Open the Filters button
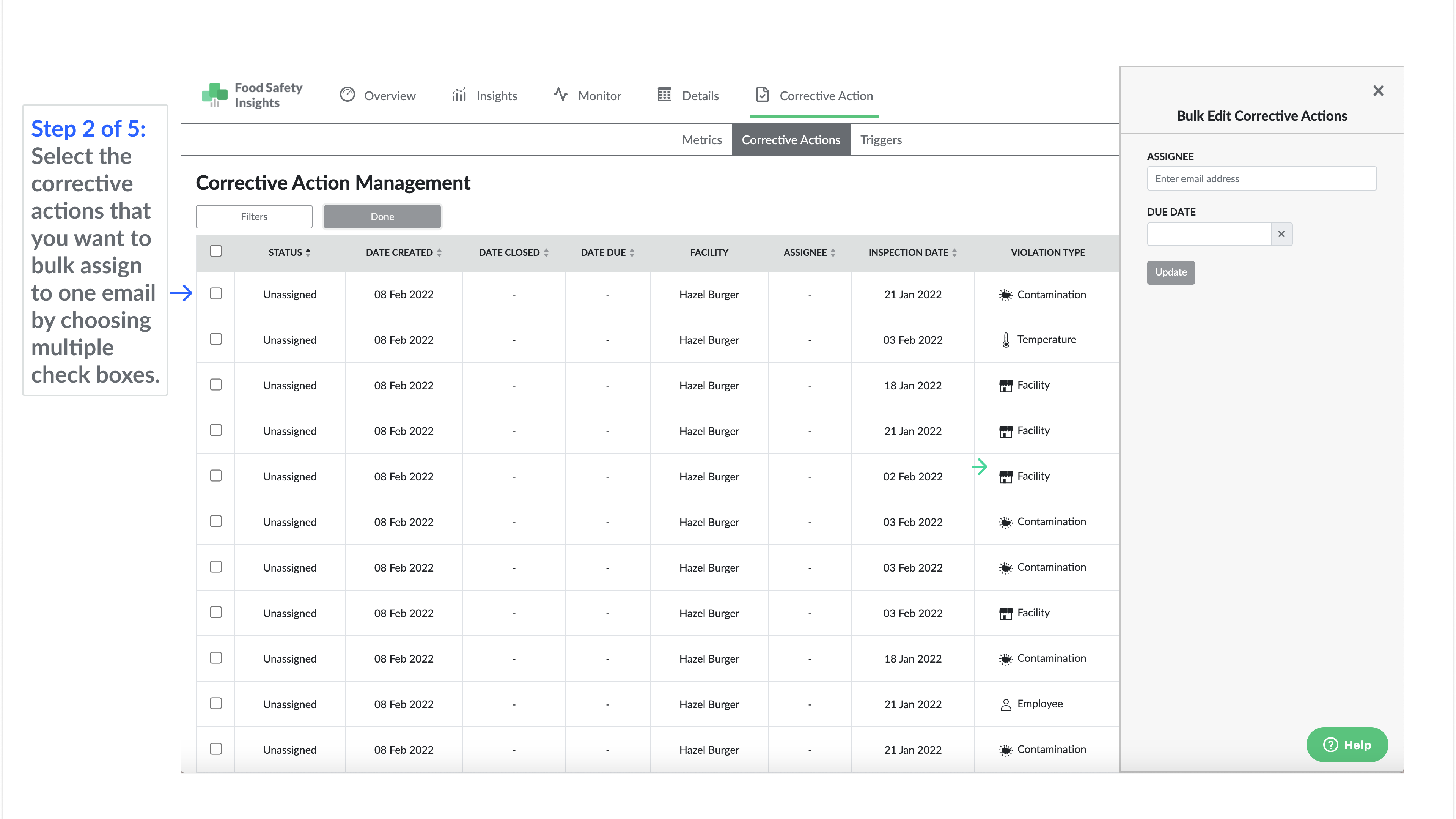1456x819 pixels. point(254,217)
